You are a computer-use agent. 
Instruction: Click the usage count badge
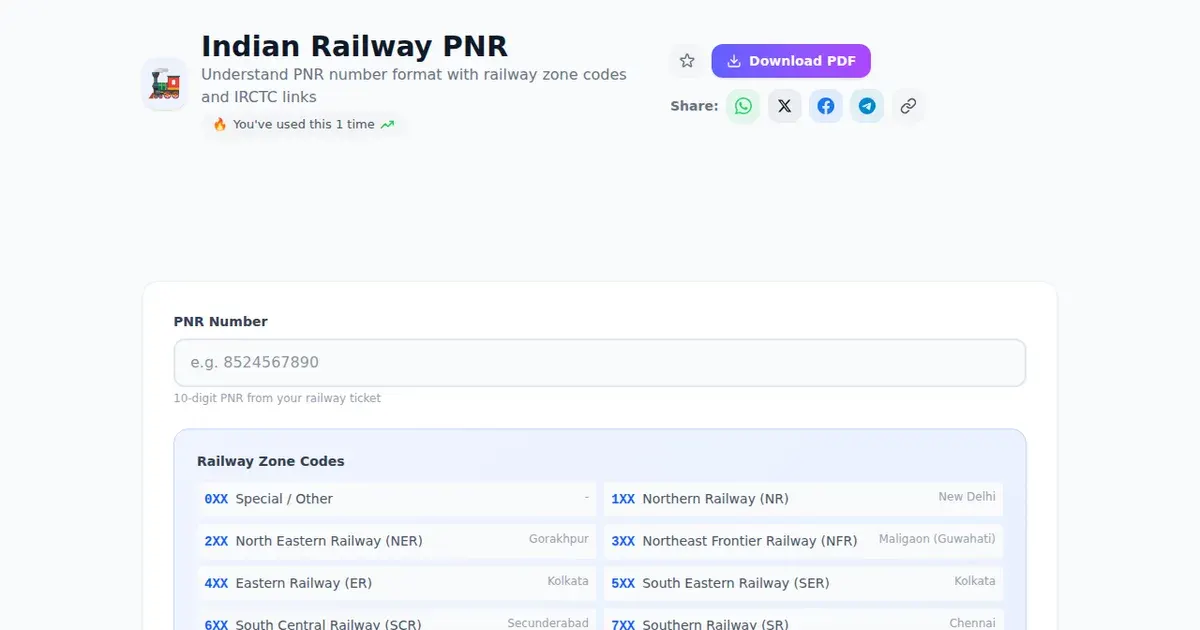click(304, 125)
